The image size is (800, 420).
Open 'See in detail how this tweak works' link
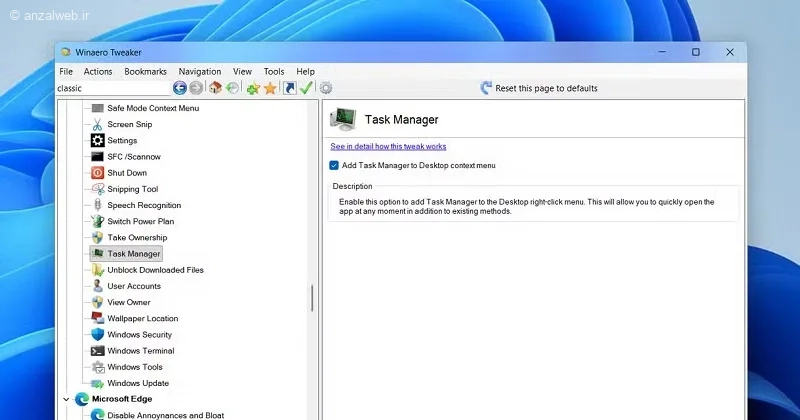point(388,146)
